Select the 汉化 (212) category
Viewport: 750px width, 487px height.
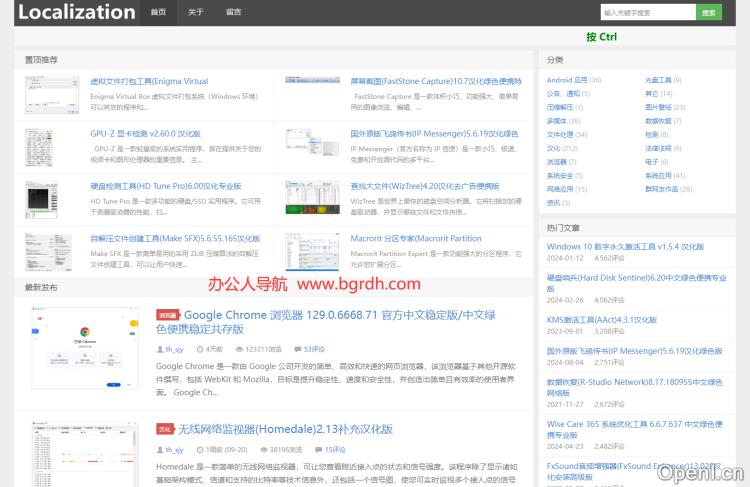(553, 148)
